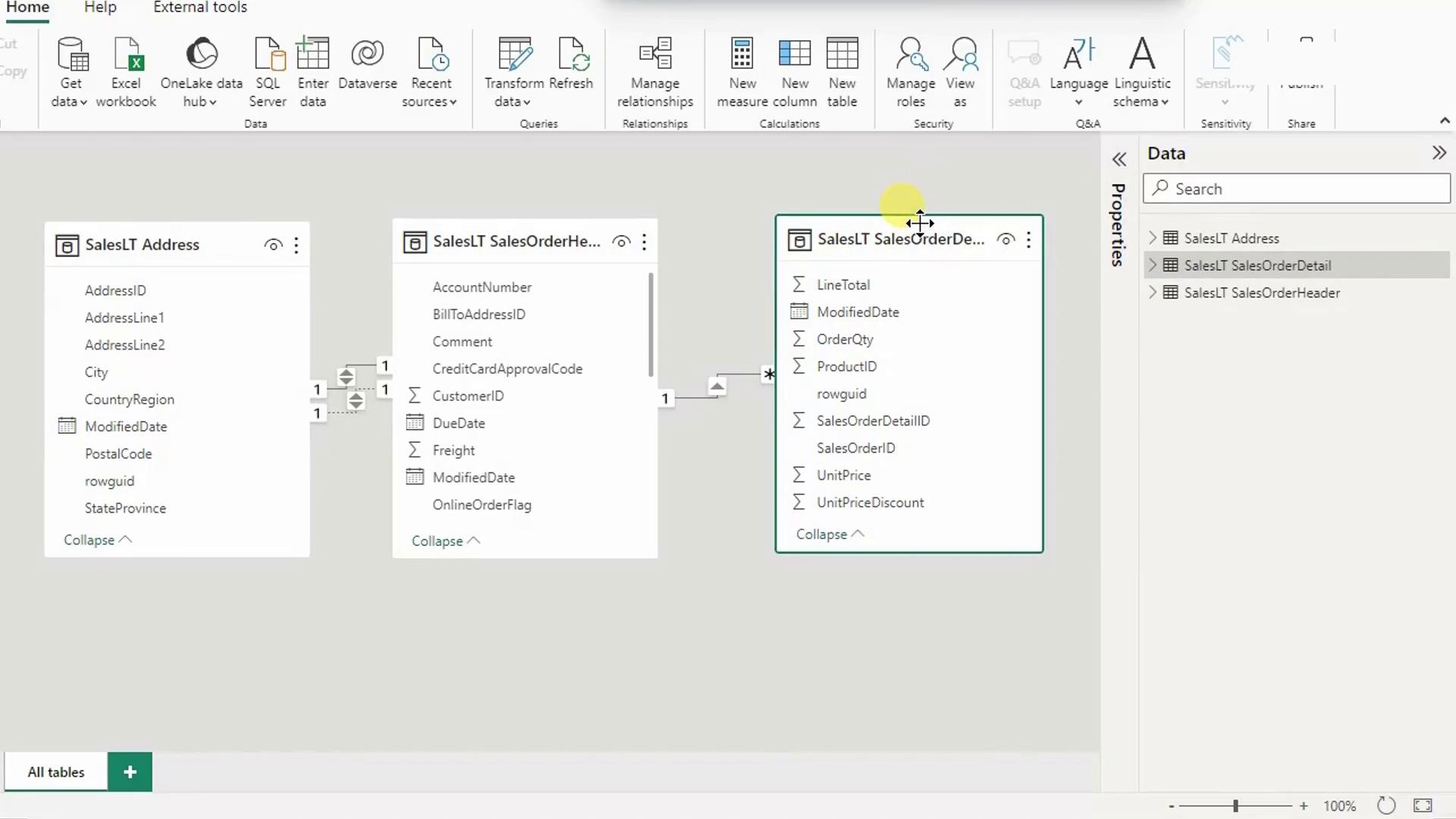Screen dimensions: 1456x819
Task: Click the Data pane search box
Action: (1297, 189)
